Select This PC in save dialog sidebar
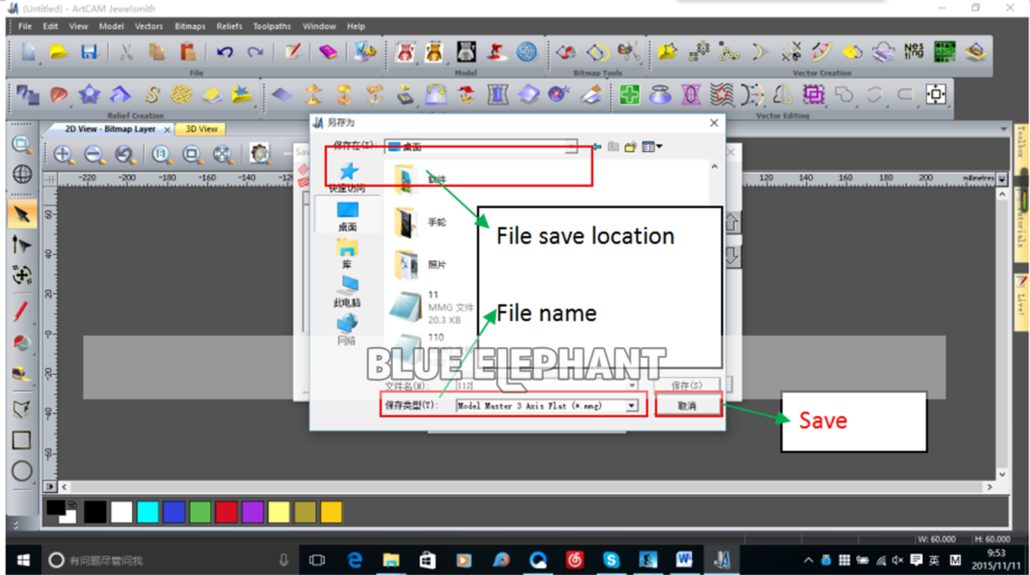This screenshot has height=575, width=1030. 347,292
